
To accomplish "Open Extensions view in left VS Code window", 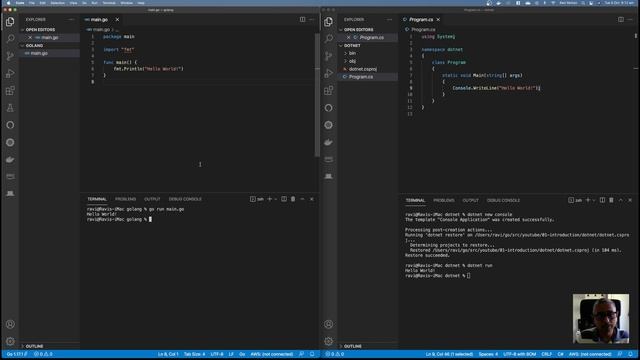I will [10, 91].
